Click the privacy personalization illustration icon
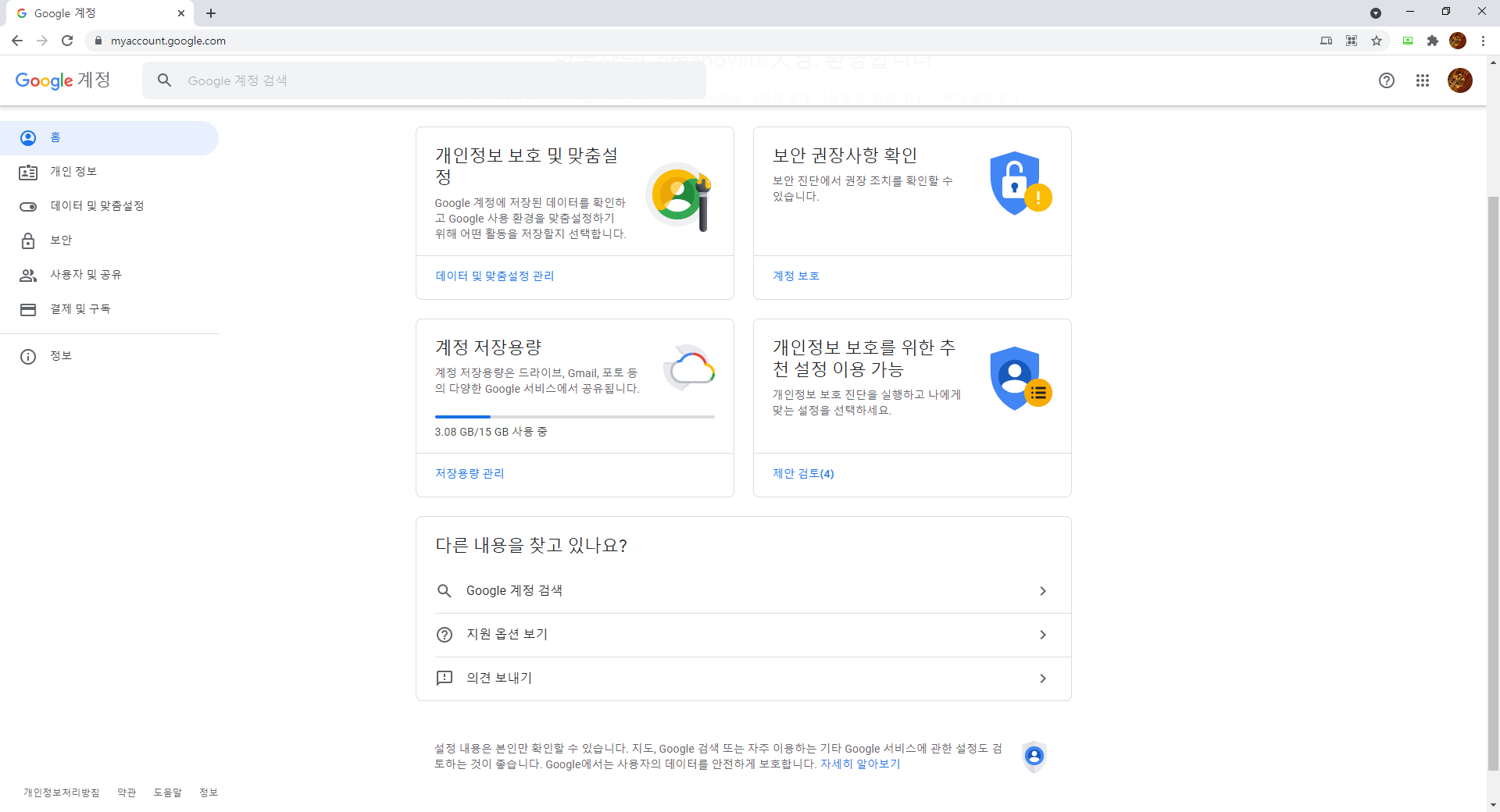The width and height of the screenshot is (1500, 812). [680, 197]
